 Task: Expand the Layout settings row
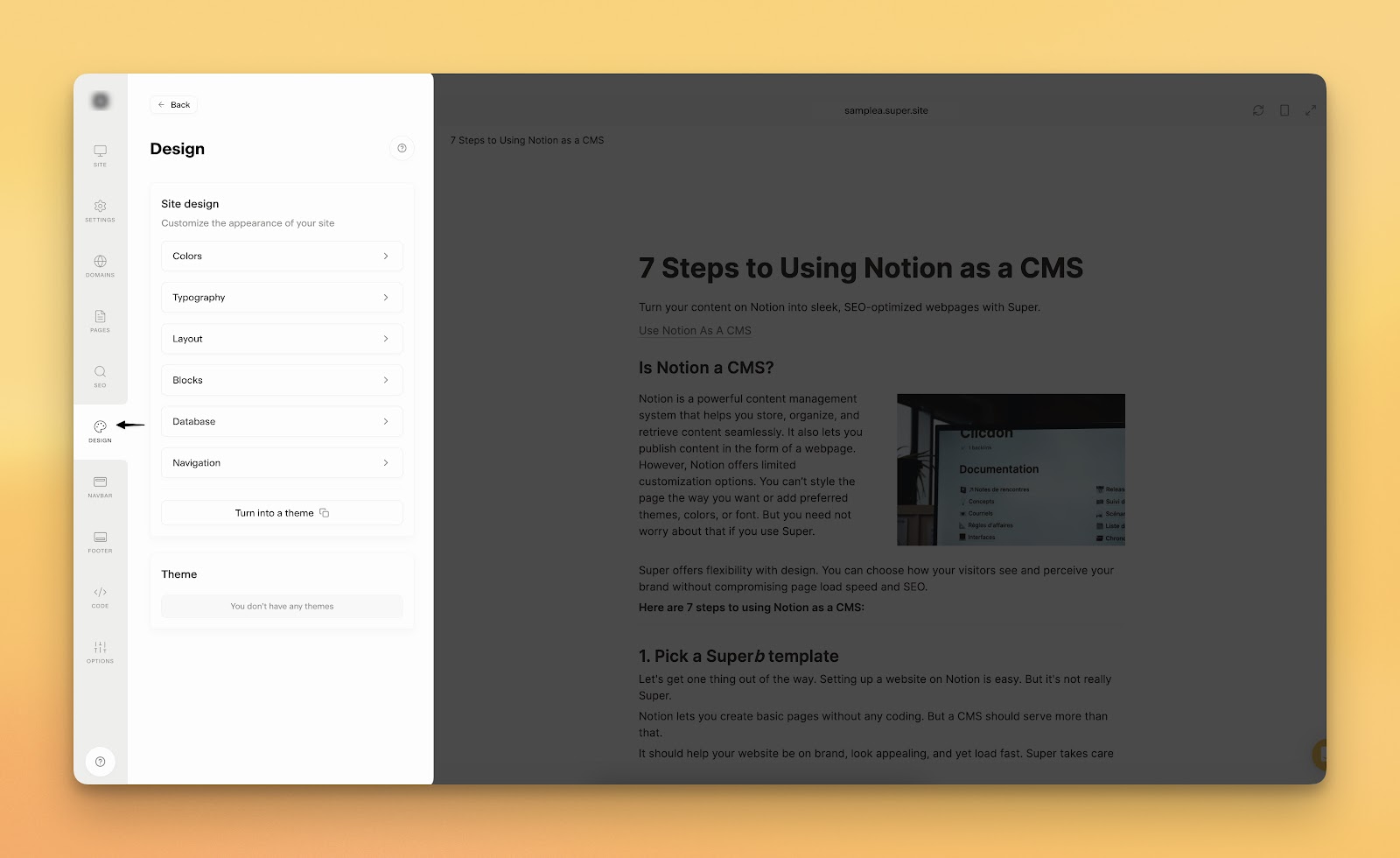(x=282, y=339)
